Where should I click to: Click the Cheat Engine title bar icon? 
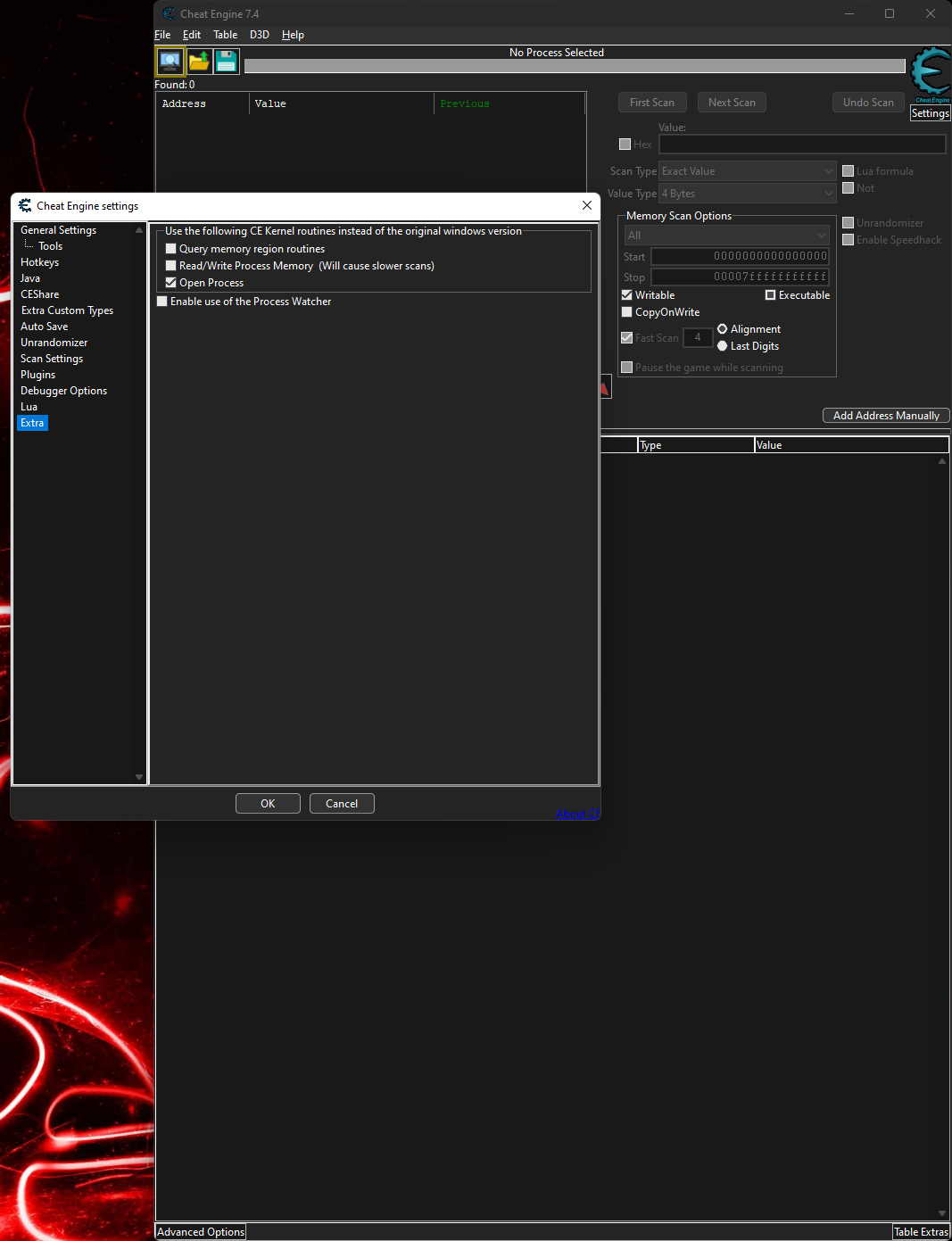tap(169, 13)
